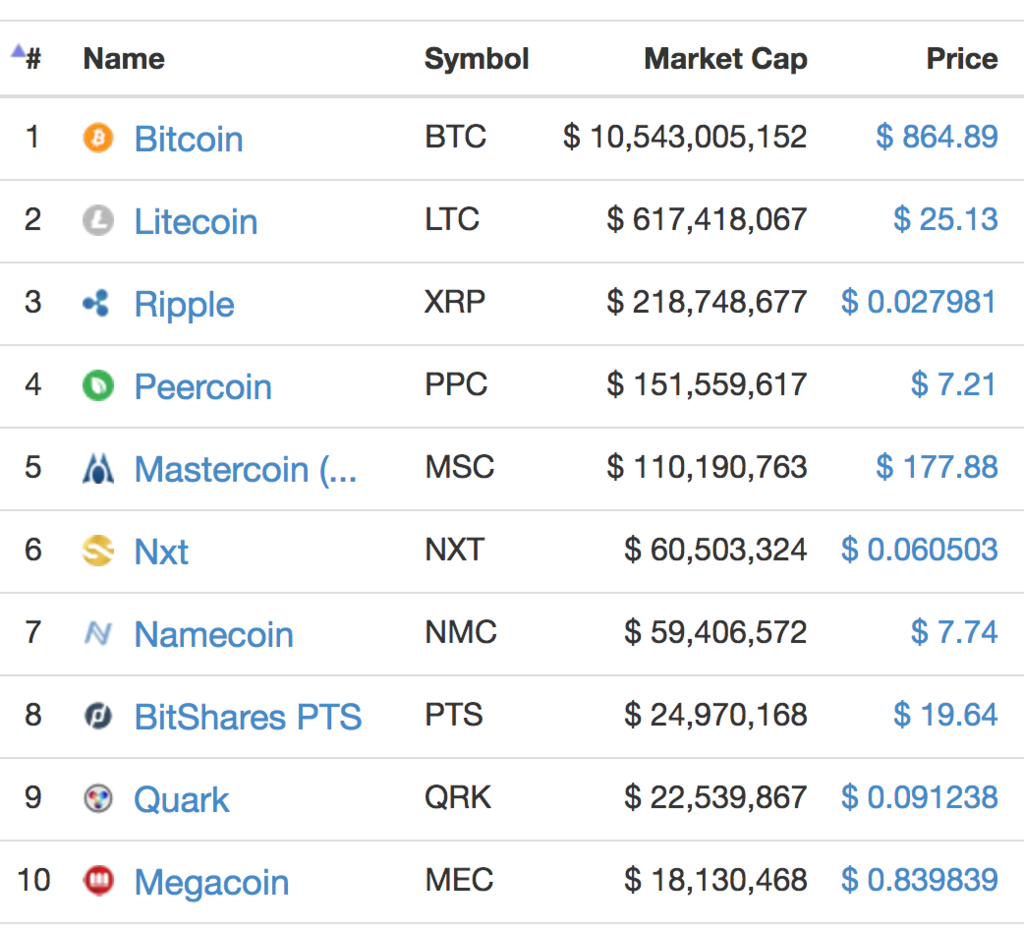Click Quark price $ 0.091238
Image resolution: width=1024 pixels, height=932 pixels.
(919, 797)
